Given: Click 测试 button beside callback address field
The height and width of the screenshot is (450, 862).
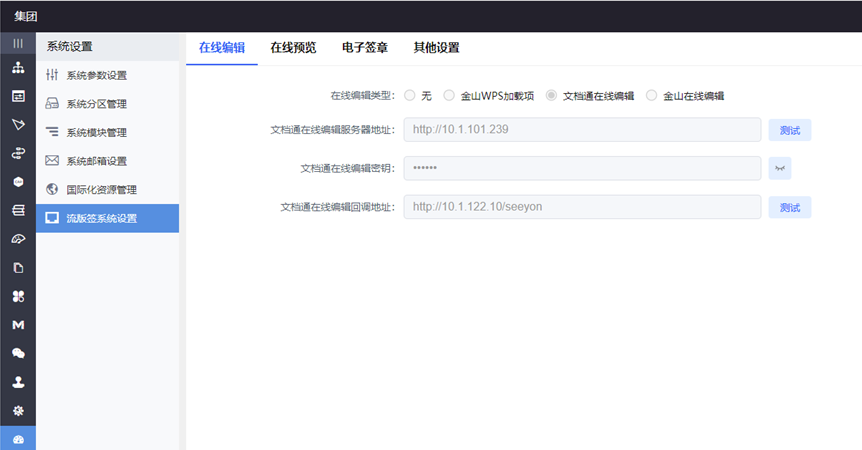Looking at the screenshot, I should point(789,207).
